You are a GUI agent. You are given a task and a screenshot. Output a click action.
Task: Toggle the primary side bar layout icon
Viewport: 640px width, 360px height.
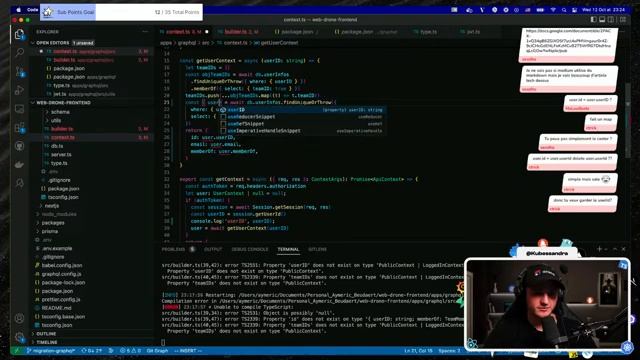[x=594, y=19]
